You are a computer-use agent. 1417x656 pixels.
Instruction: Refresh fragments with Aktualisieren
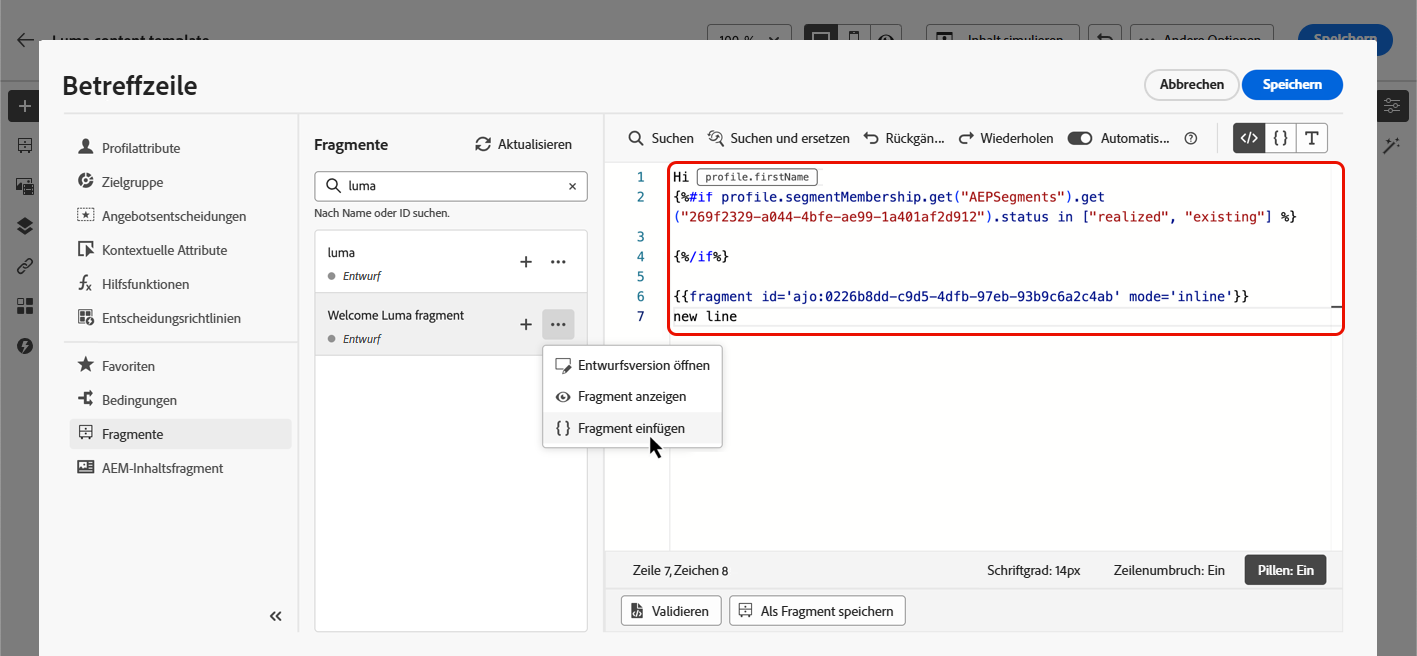[x=523, y=144]
